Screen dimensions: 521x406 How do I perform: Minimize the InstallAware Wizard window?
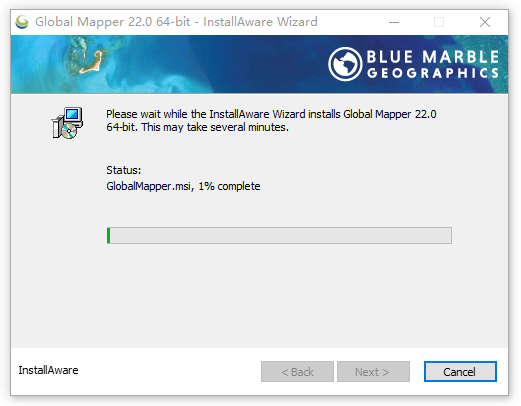coord(394,22)
